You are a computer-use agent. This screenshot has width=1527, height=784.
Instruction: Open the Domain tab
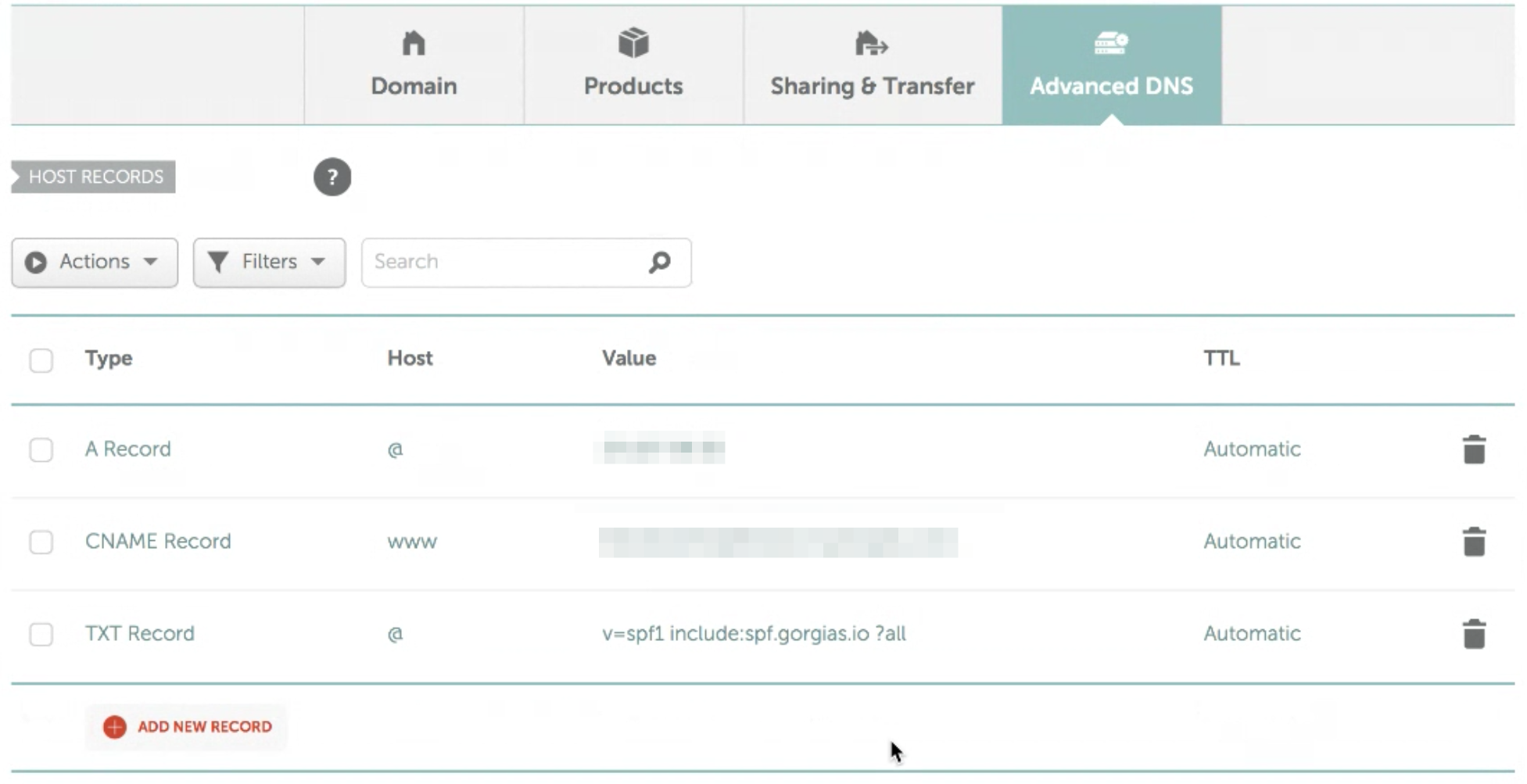[x=414, y=65]
